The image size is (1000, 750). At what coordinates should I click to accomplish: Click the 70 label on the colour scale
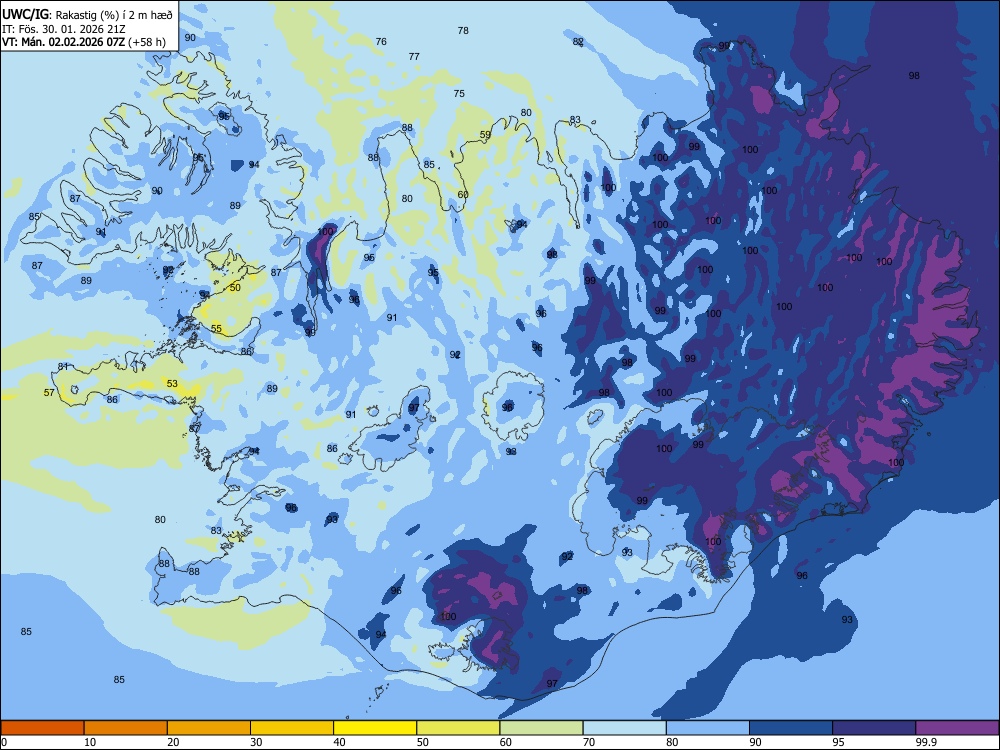[589, 742]
